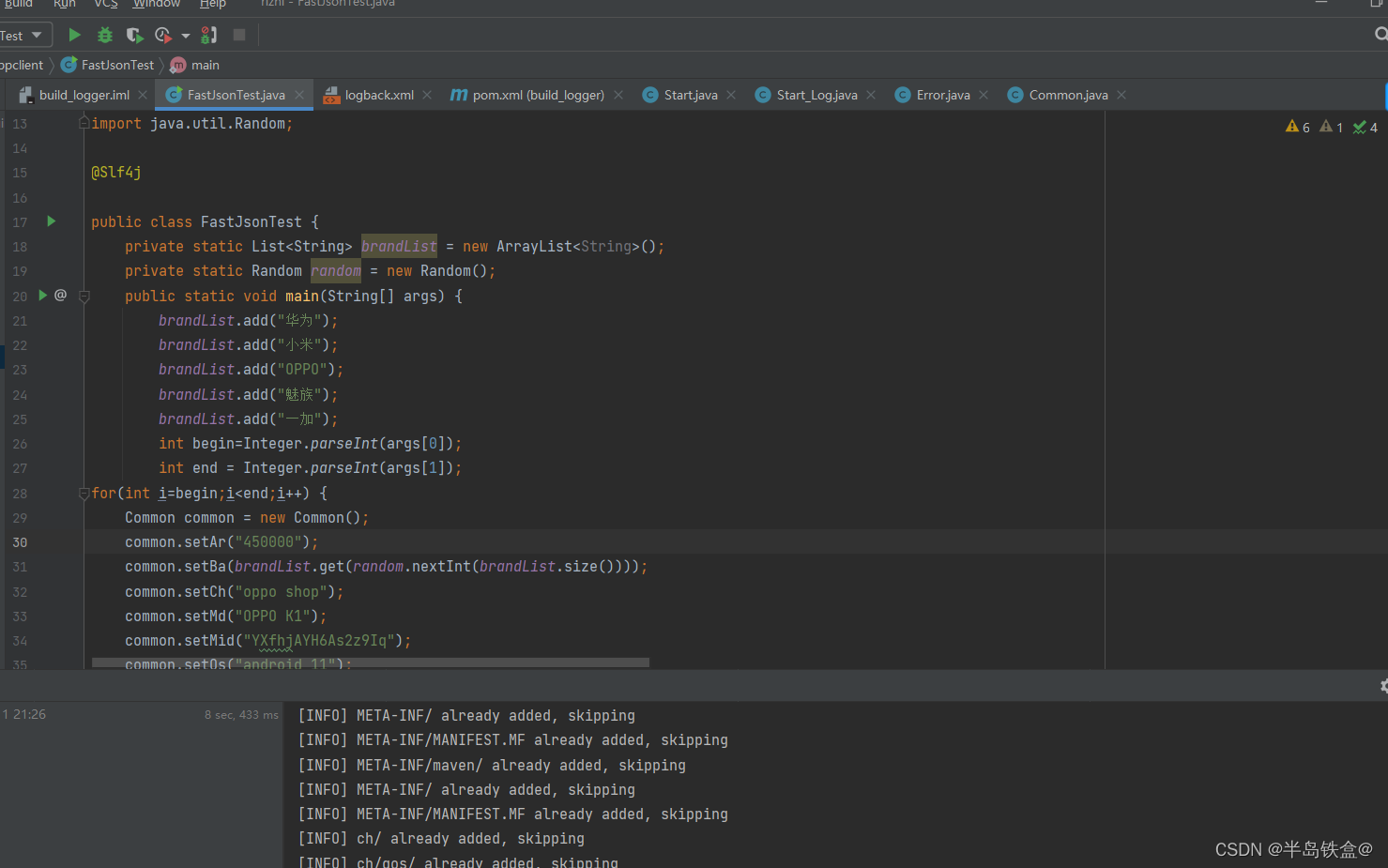Click the main method breadcrumb

[x=195, y=65]
